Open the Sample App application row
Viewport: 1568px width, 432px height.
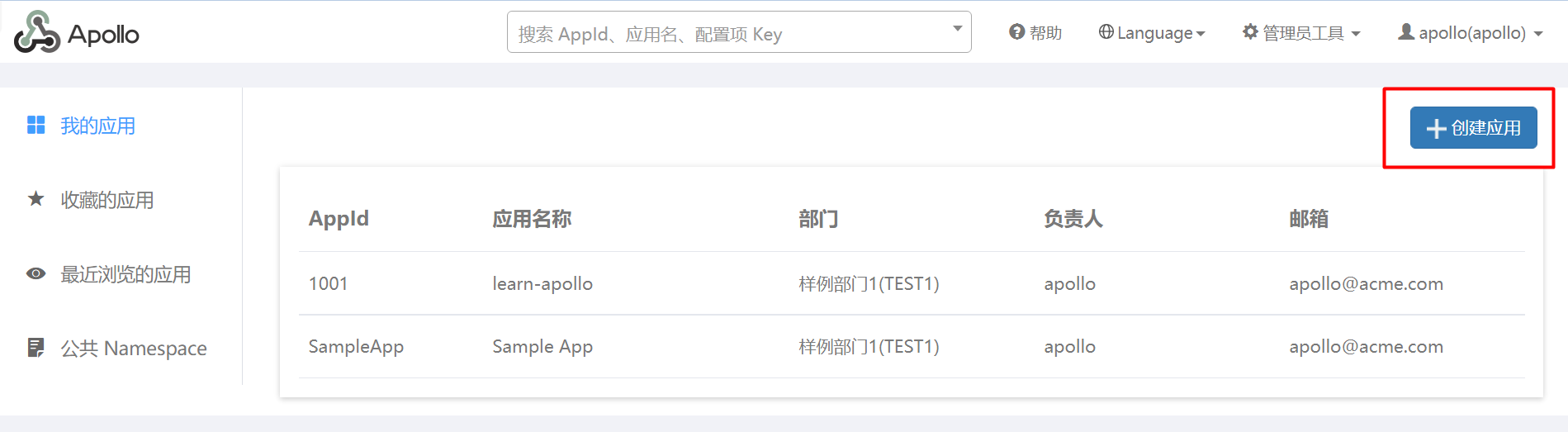(x=912, y=346)
